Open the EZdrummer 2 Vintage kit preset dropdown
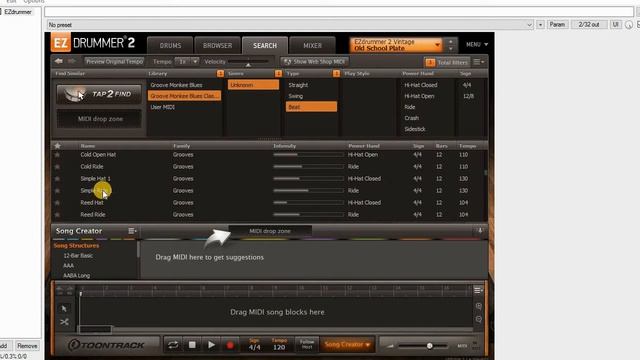Image resolution: width=640 pixels, height=360 pixels. (396, 45)
